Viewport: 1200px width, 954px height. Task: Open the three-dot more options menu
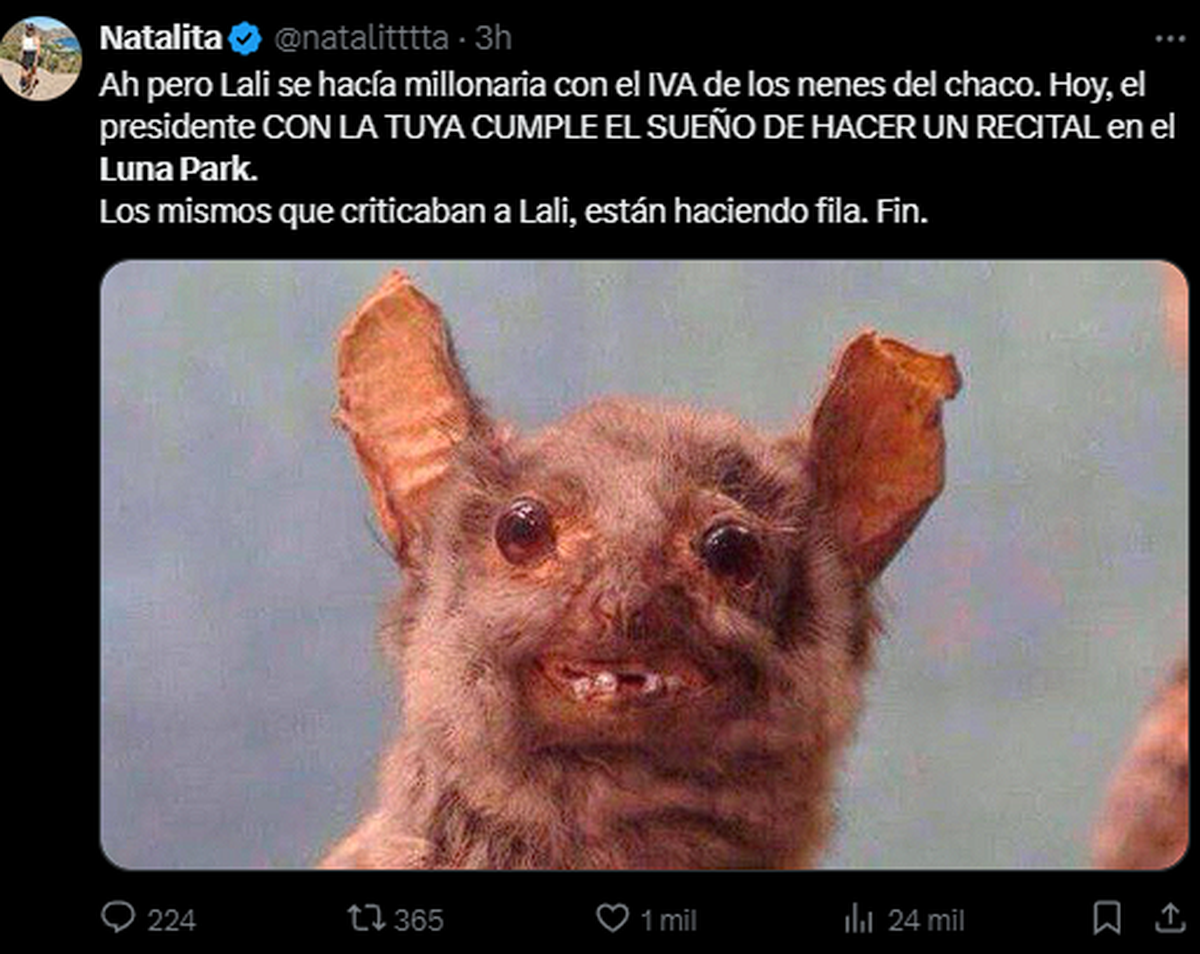point(1170,38)
